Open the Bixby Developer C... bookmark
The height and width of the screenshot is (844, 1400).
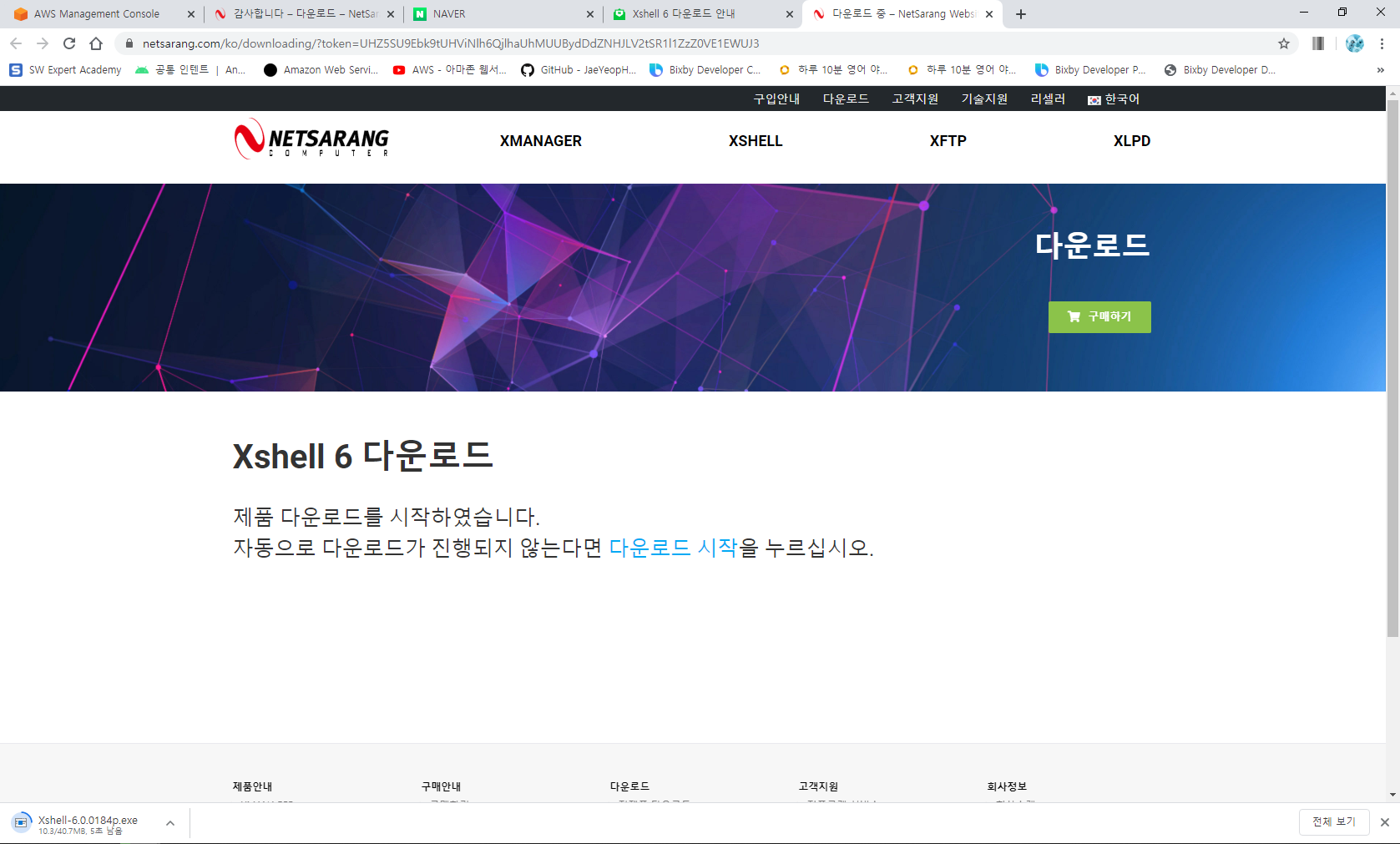pyautogui.click(x=705, y=70)
